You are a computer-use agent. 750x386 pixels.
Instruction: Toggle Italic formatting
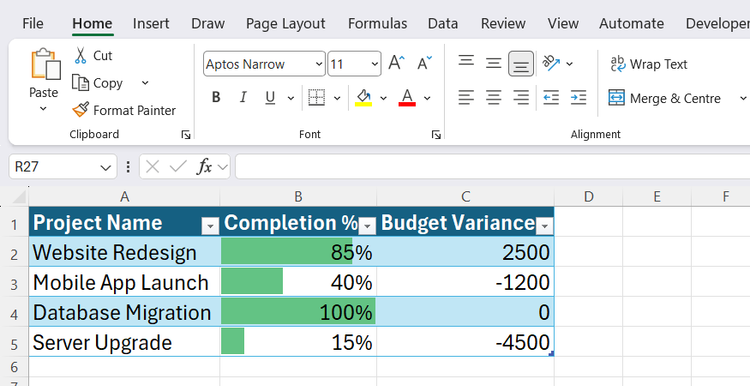pyautogui.click(x=243, y=98)
